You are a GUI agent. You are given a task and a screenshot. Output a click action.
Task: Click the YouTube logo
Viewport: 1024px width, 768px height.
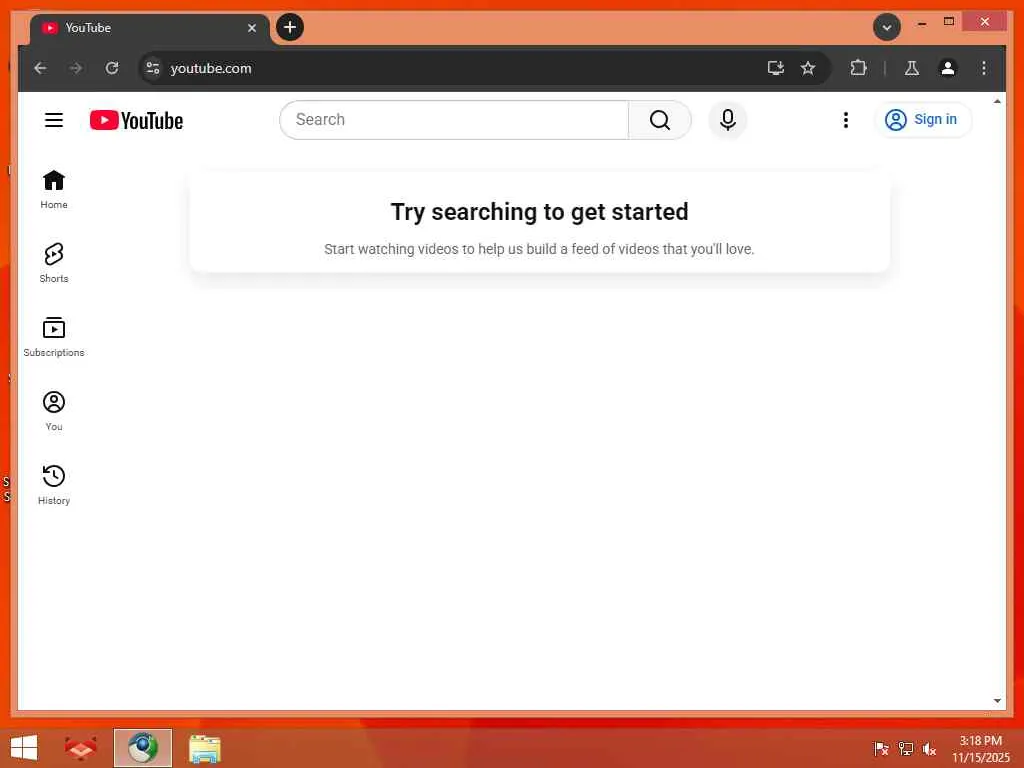(x=136, y=120)
